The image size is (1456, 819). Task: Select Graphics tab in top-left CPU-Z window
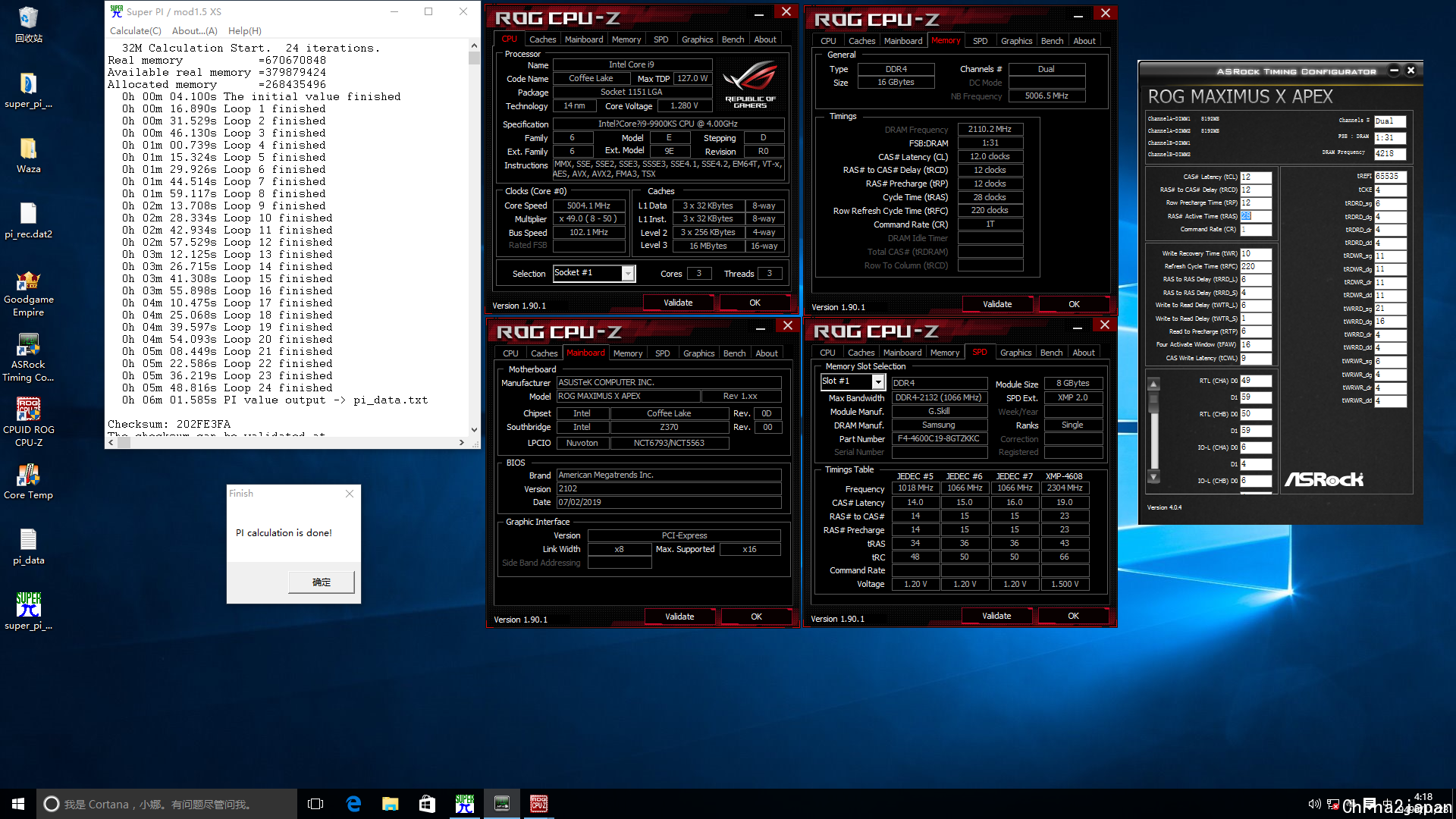697,39
